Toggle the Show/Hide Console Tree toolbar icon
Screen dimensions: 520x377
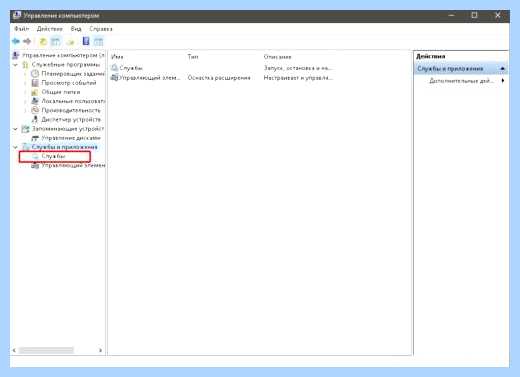(x=55, y=41)
